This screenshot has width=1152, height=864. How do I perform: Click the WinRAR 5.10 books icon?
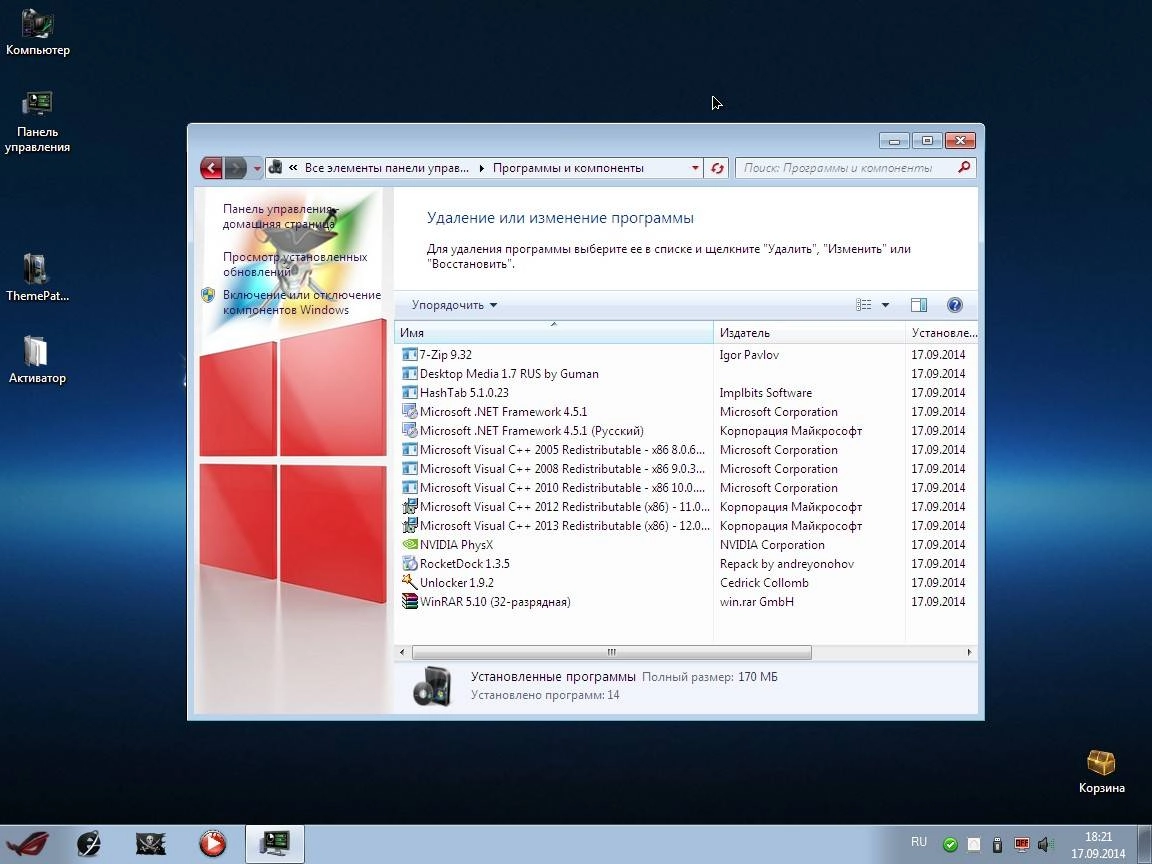[409, 602]
